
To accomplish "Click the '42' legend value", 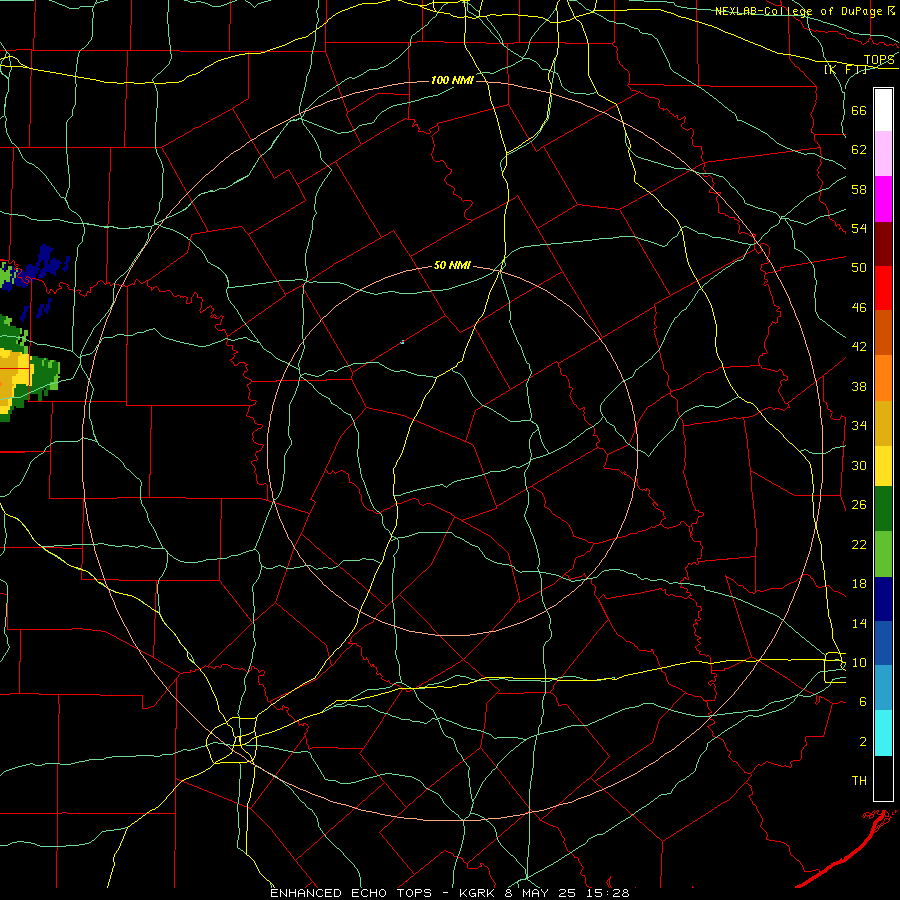I will [x=859, y=347].
